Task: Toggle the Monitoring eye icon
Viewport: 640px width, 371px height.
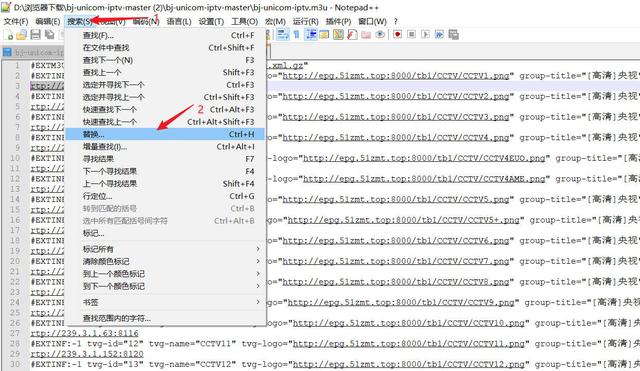Action: pos(380,35)
